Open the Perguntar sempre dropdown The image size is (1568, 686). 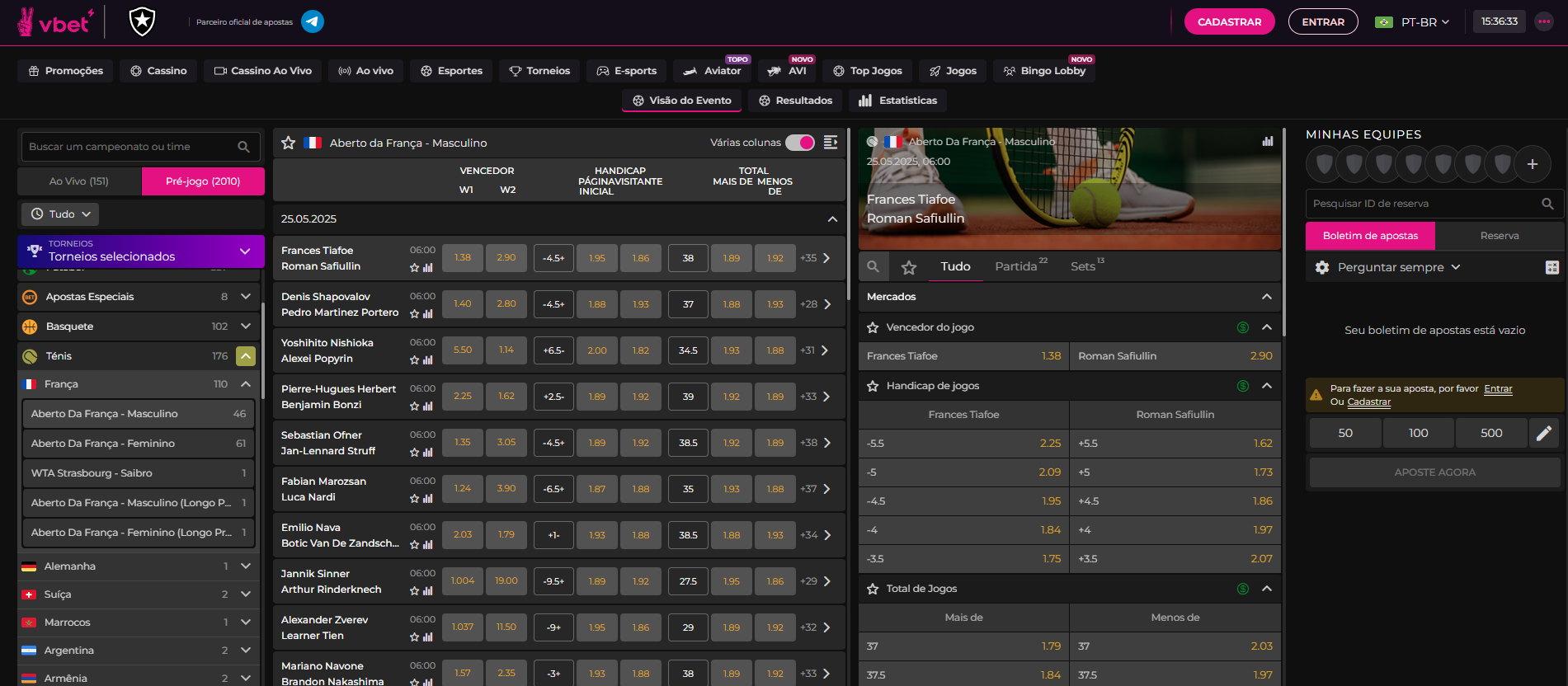point(1399,267)
